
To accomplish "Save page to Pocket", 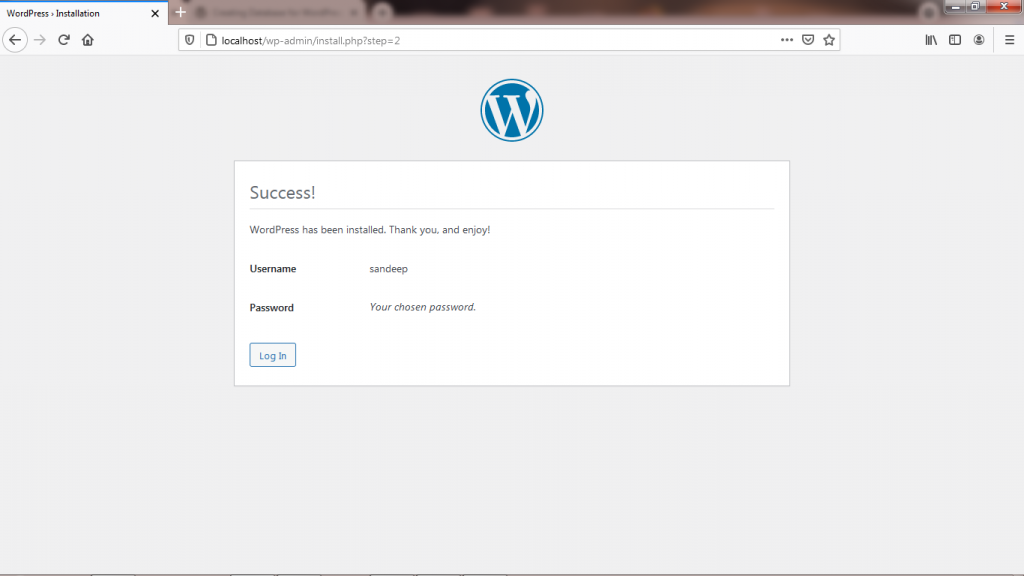I will tap(808, 40).
